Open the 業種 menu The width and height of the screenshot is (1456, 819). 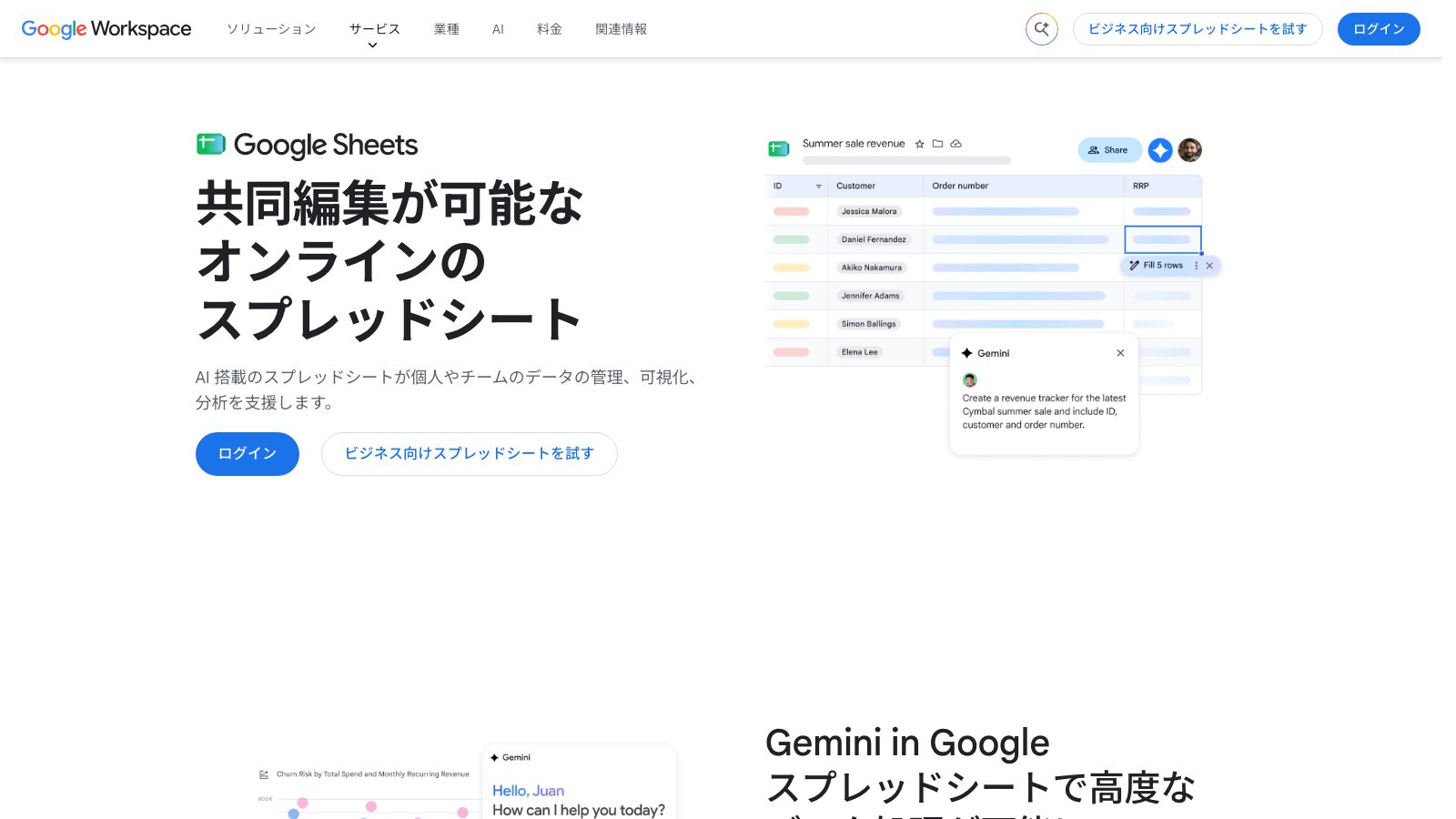(x=446, y=29)
